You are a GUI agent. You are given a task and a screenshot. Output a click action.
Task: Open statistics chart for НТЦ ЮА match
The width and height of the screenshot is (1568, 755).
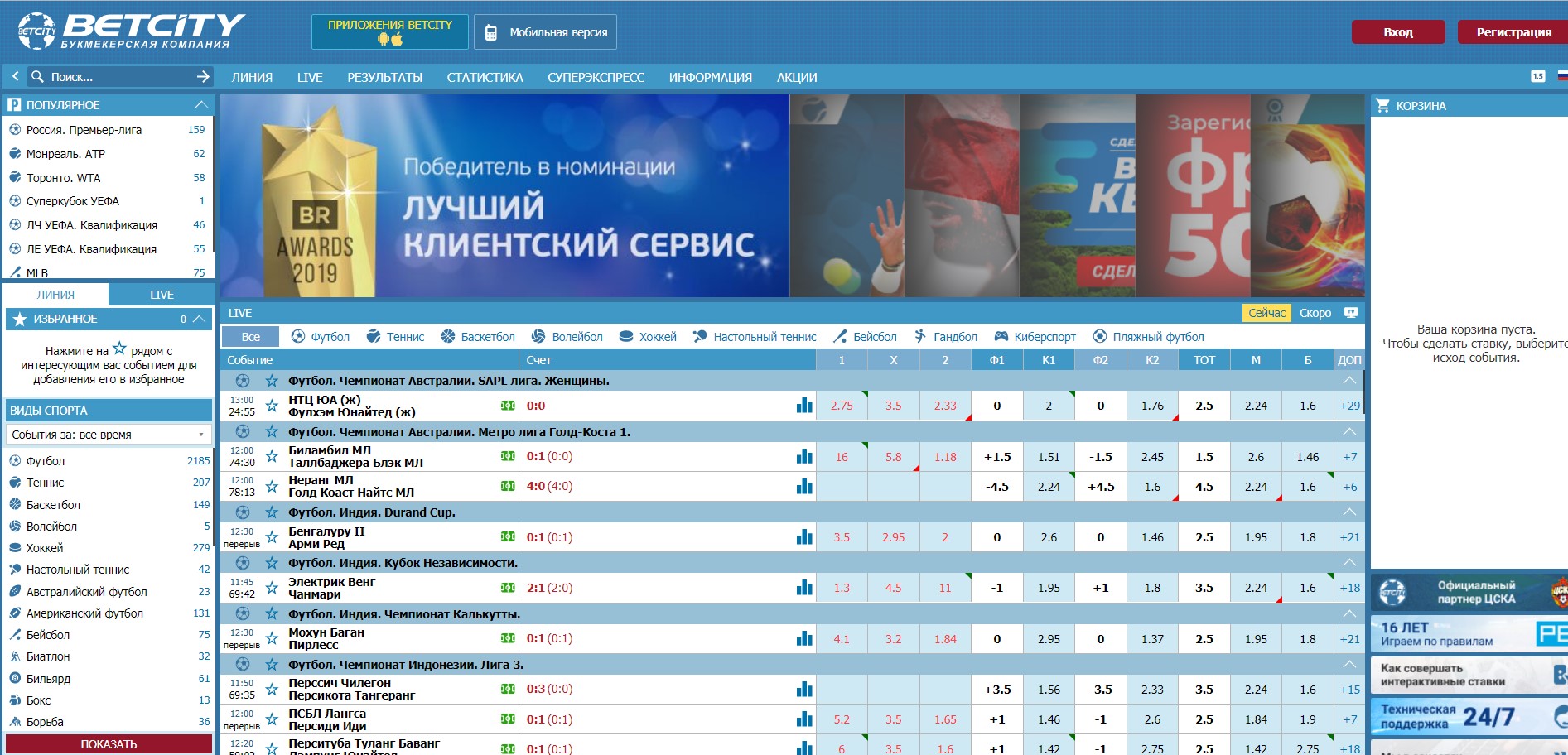pos(803,406)
